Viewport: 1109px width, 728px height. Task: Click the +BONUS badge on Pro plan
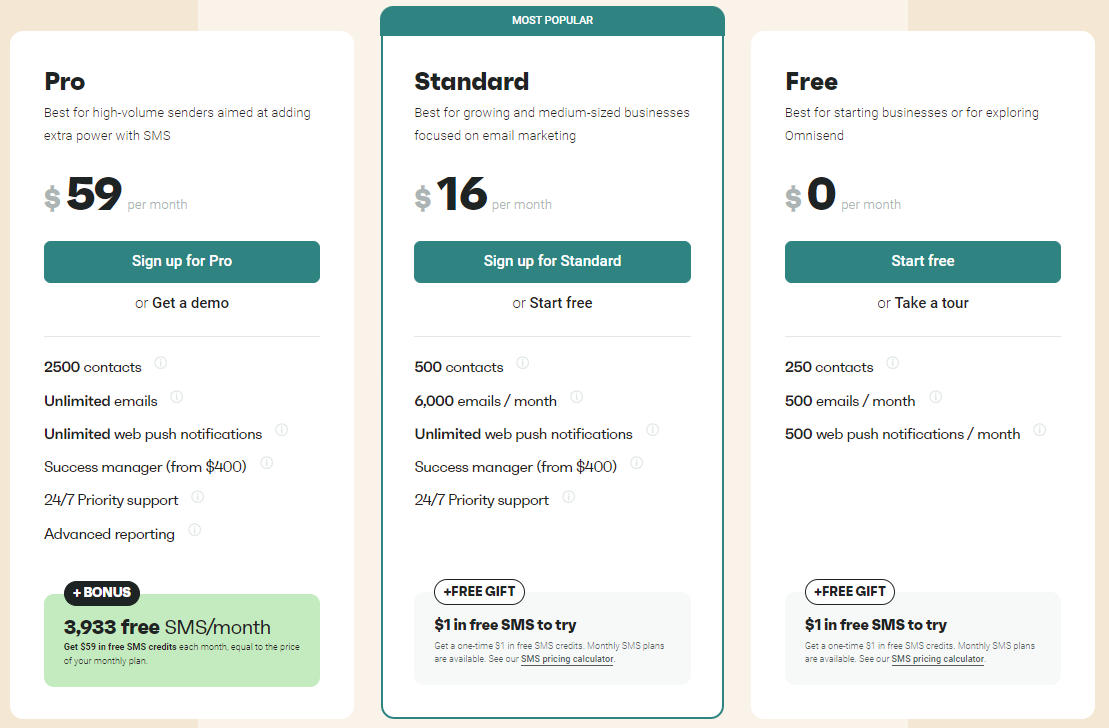[x=102, y=593]
